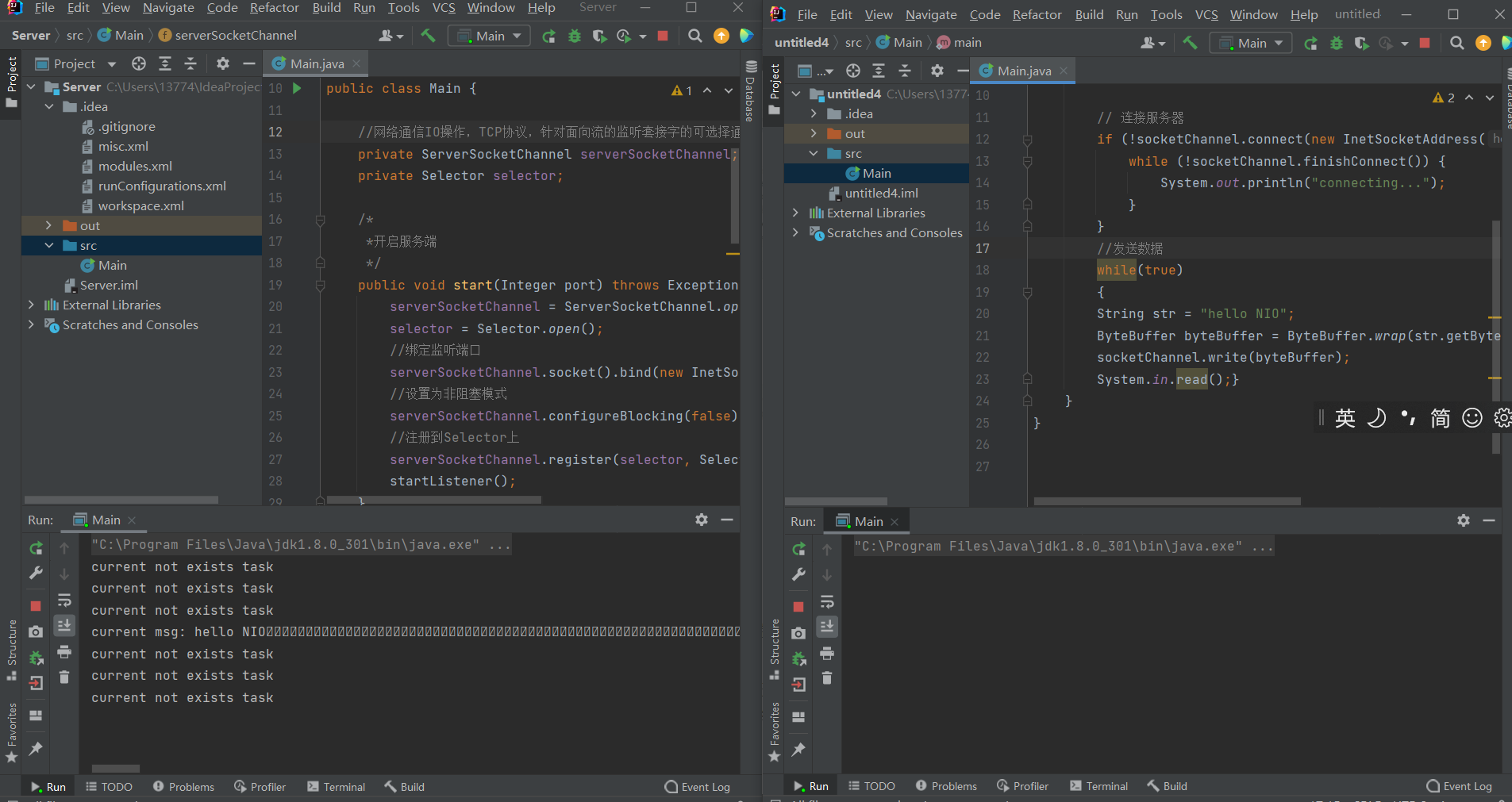Toggle IME punctuation mode
The width and height of the screenshot is (1512, 802).
(x=1409, y=418)
